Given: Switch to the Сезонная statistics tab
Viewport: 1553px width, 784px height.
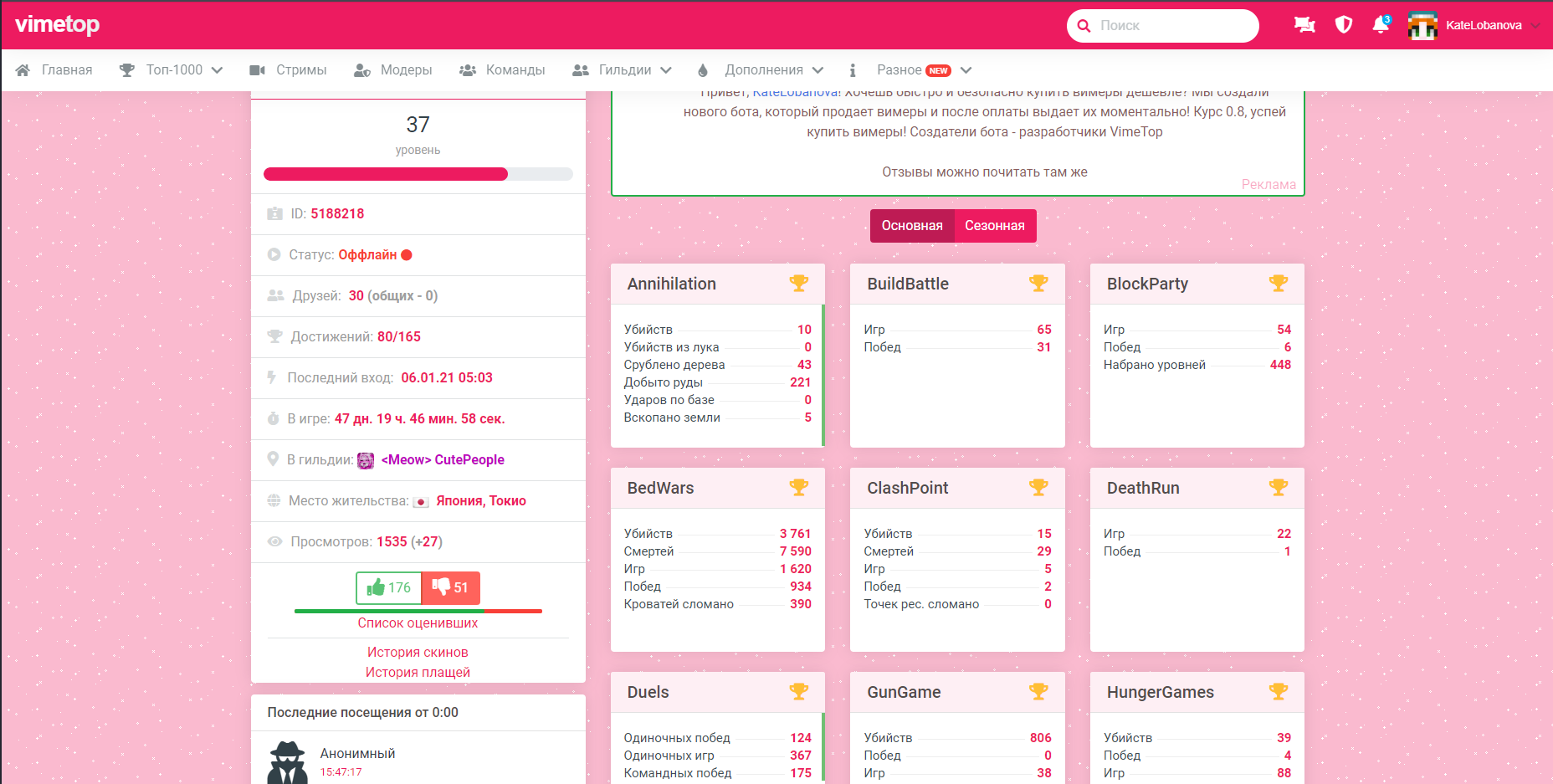Looking at the screenshot, I should click(x=995, y=226).
